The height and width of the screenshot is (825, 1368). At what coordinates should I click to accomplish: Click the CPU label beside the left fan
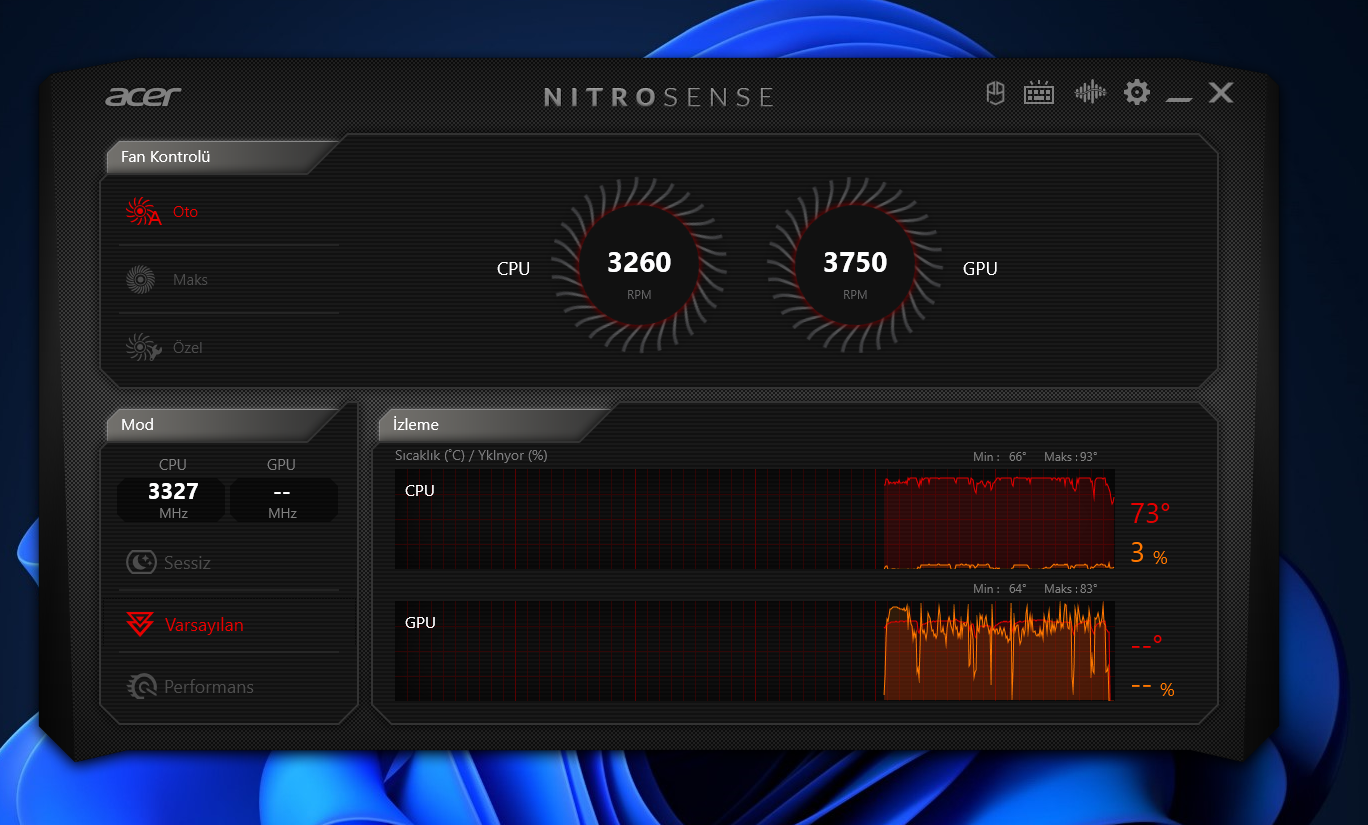point(513,269)
